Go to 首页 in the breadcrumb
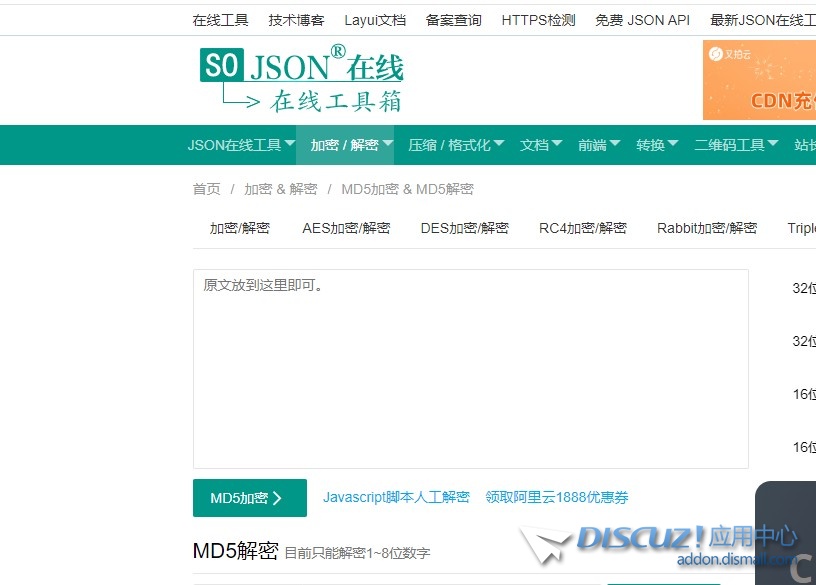The width and height of the screenshot is (816, 585). click(206, 189)
